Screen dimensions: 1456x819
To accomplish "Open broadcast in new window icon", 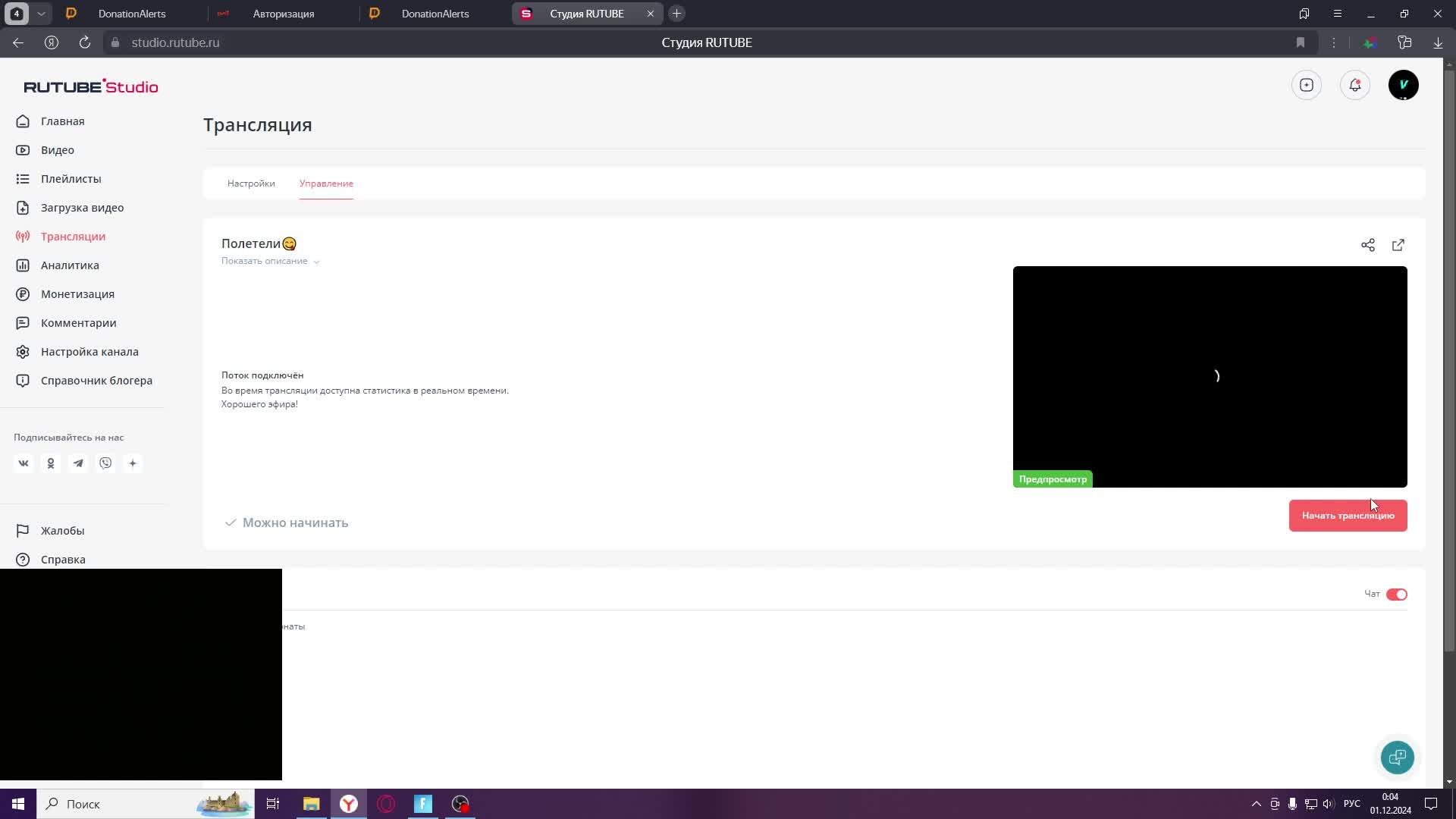I will (x=1398, y=245).
